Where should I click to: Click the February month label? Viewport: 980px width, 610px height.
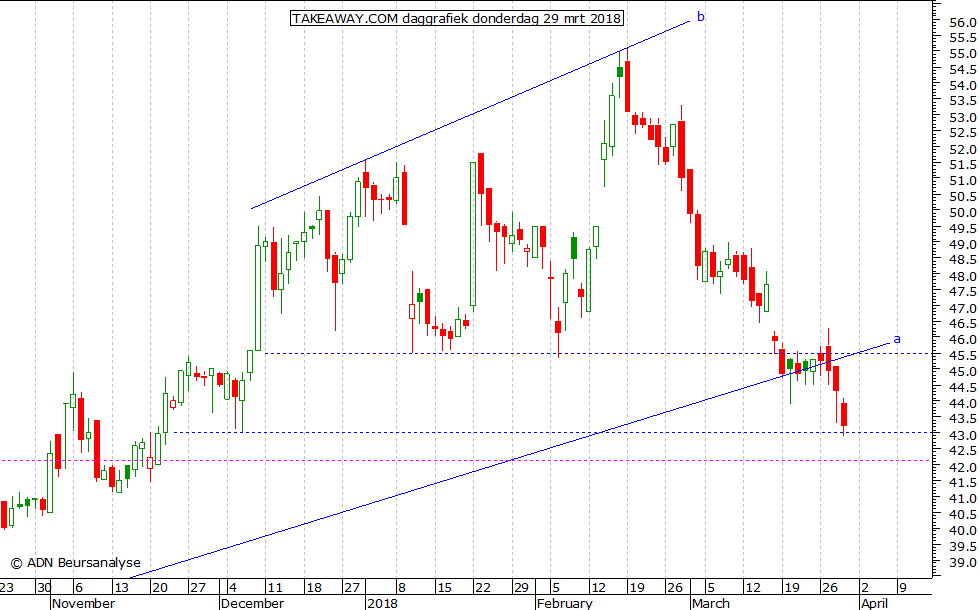pyautogui.click(x=564, y=603)
